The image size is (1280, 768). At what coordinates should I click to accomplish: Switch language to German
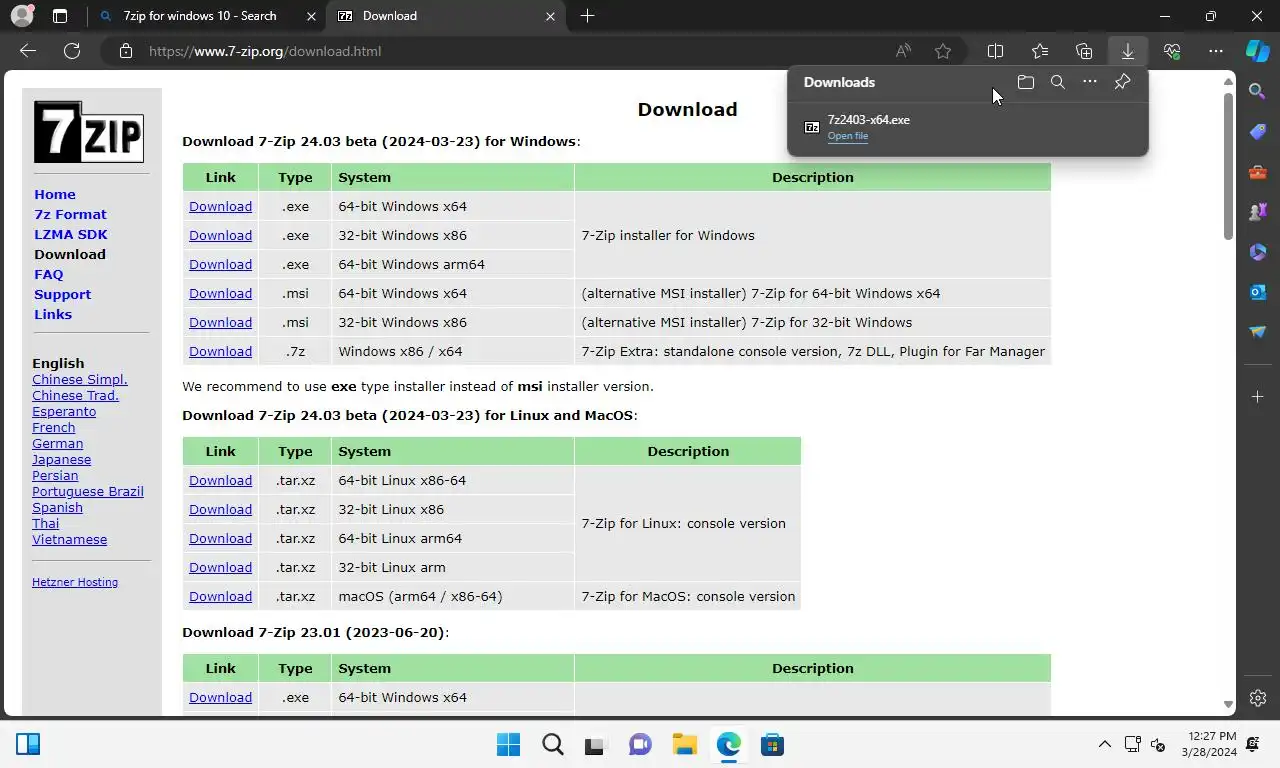click(x=57, y=443)
